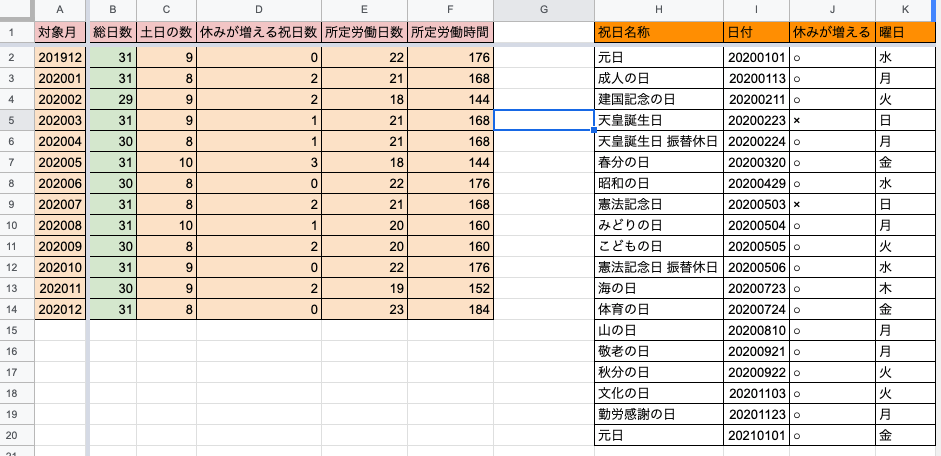
Task: Click the 所定労働日数 header cell
Action: click(364, 32)
